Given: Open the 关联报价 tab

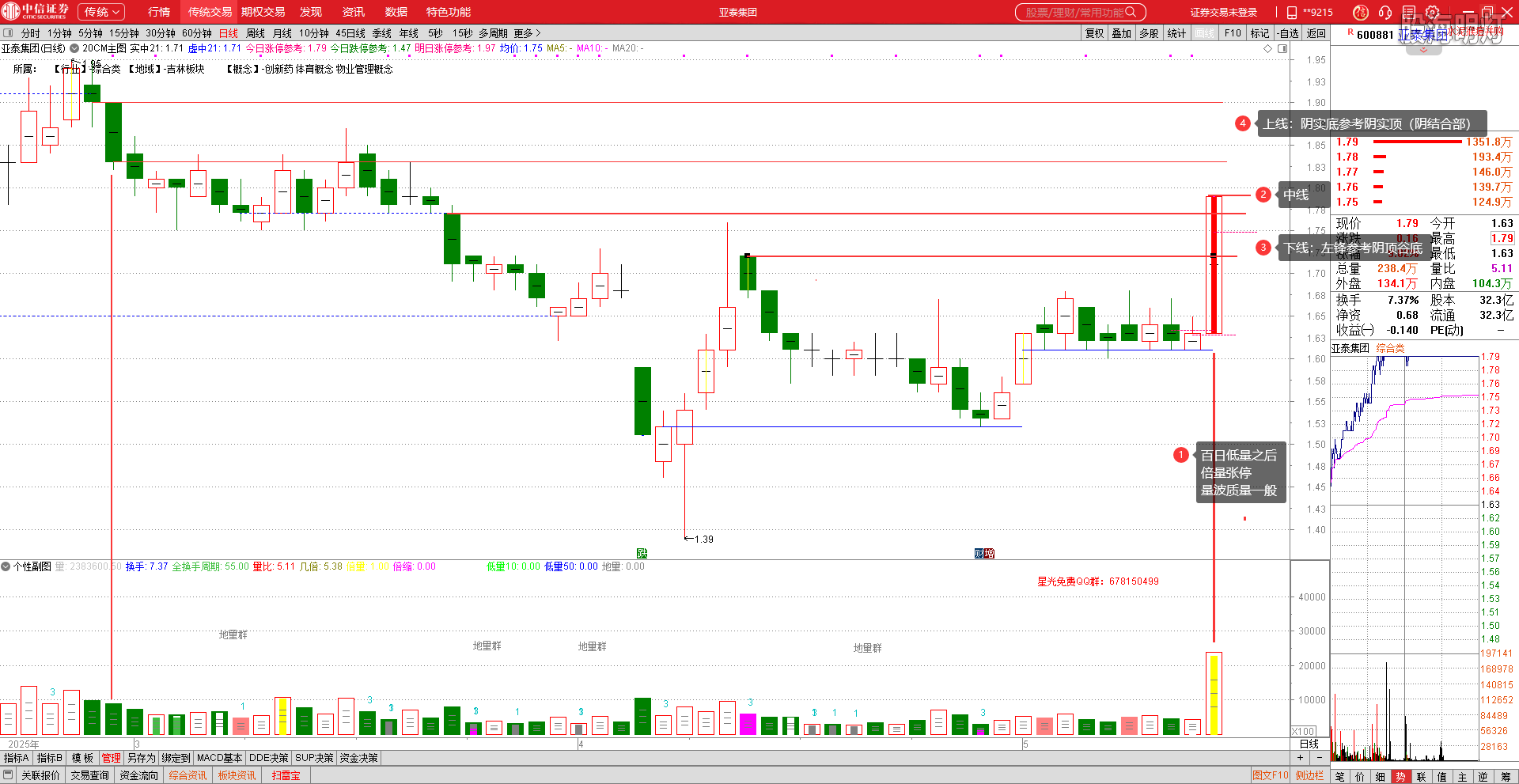Looking at the screenshot, I should [40, 775].
